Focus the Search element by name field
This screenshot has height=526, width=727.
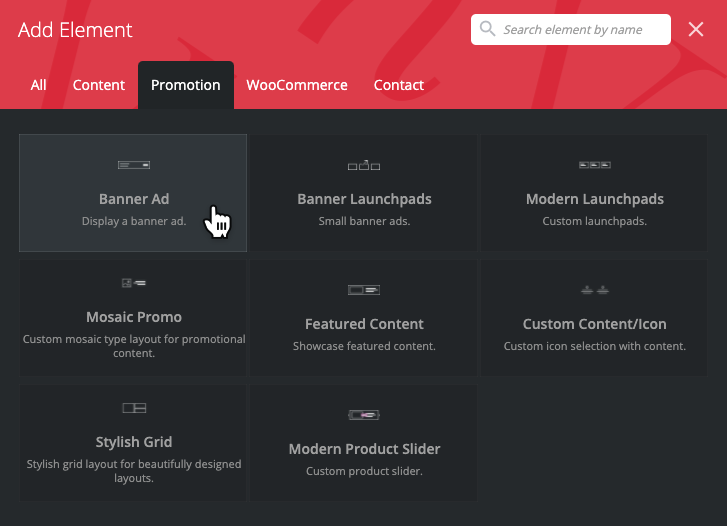(x=580, y=30)
